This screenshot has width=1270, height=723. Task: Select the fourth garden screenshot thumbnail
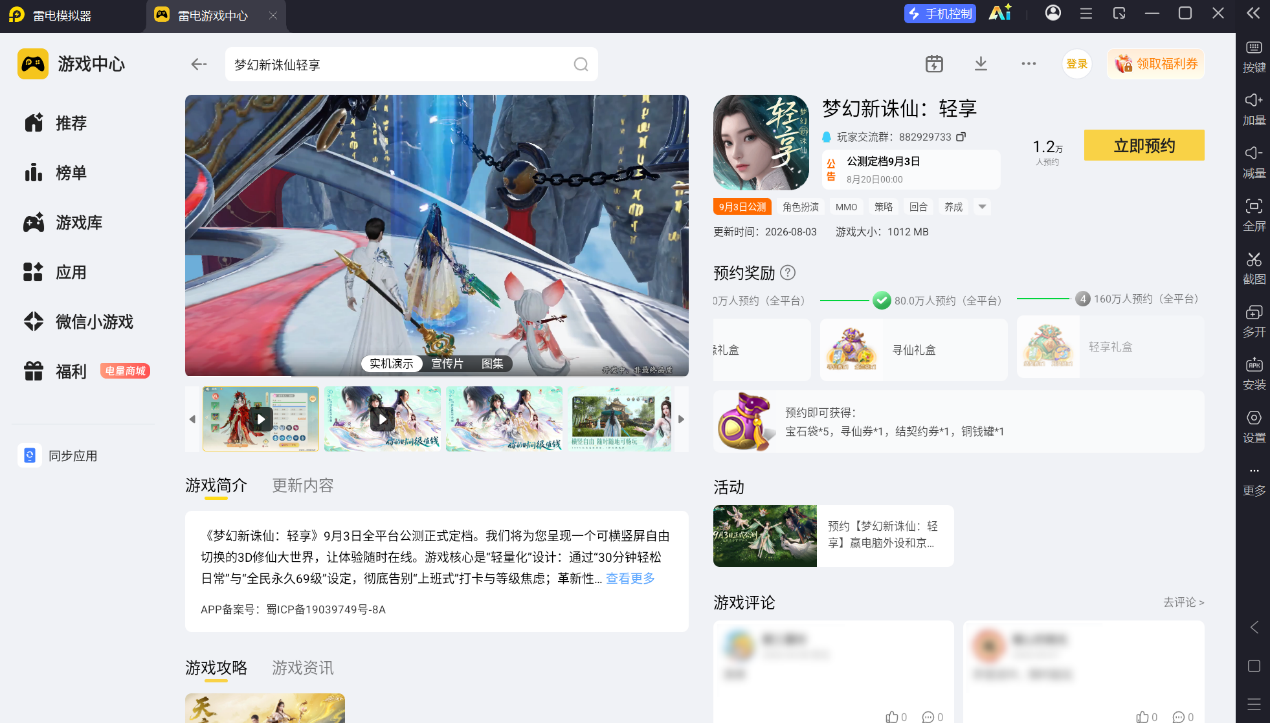(621, 419)
